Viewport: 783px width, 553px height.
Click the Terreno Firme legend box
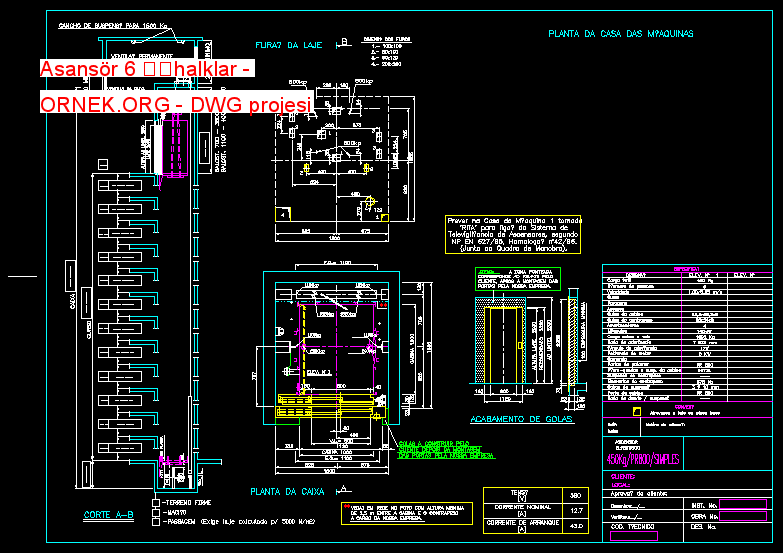coord(155,502)
